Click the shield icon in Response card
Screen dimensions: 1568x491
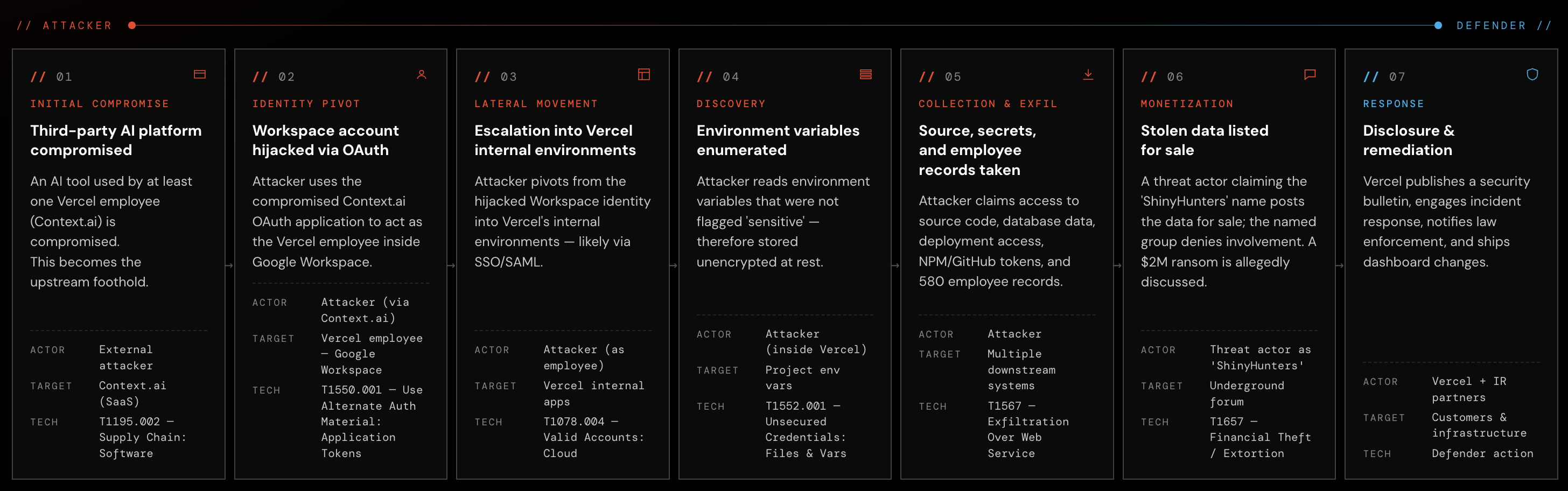(1532, 74)
